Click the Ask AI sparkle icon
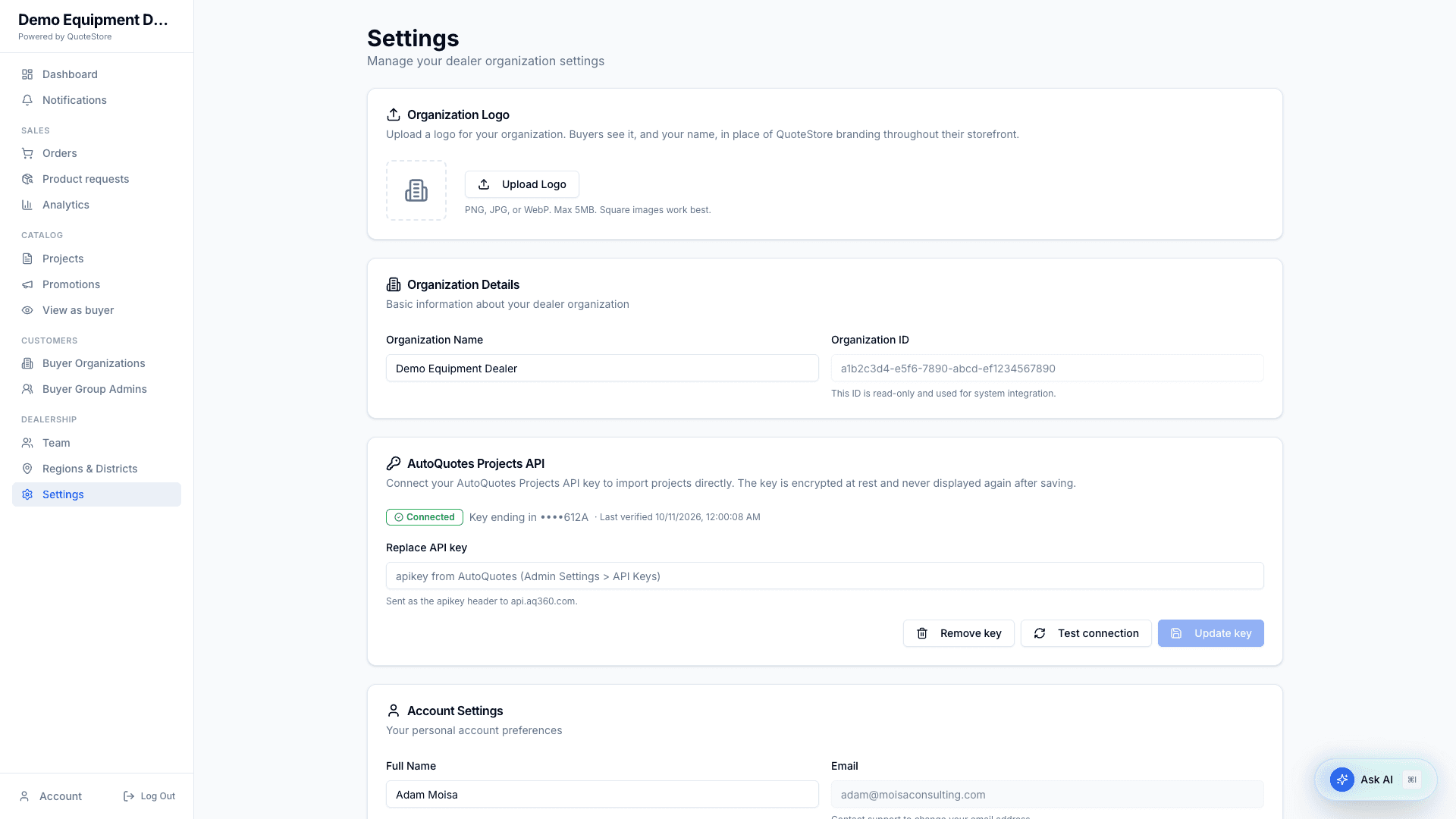The width and height of the screenshot is (1456, 819). click(x=1342, y=780)
